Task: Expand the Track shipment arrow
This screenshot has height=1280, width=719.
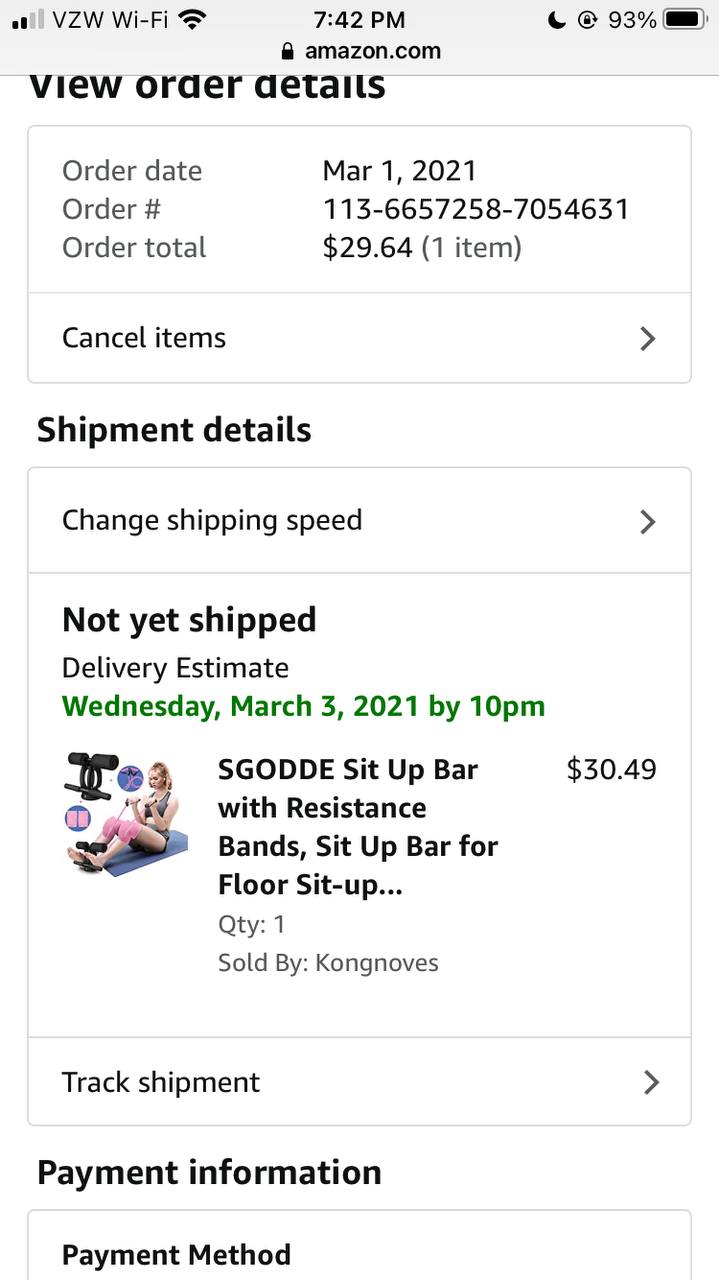Action: point(651,1082)
